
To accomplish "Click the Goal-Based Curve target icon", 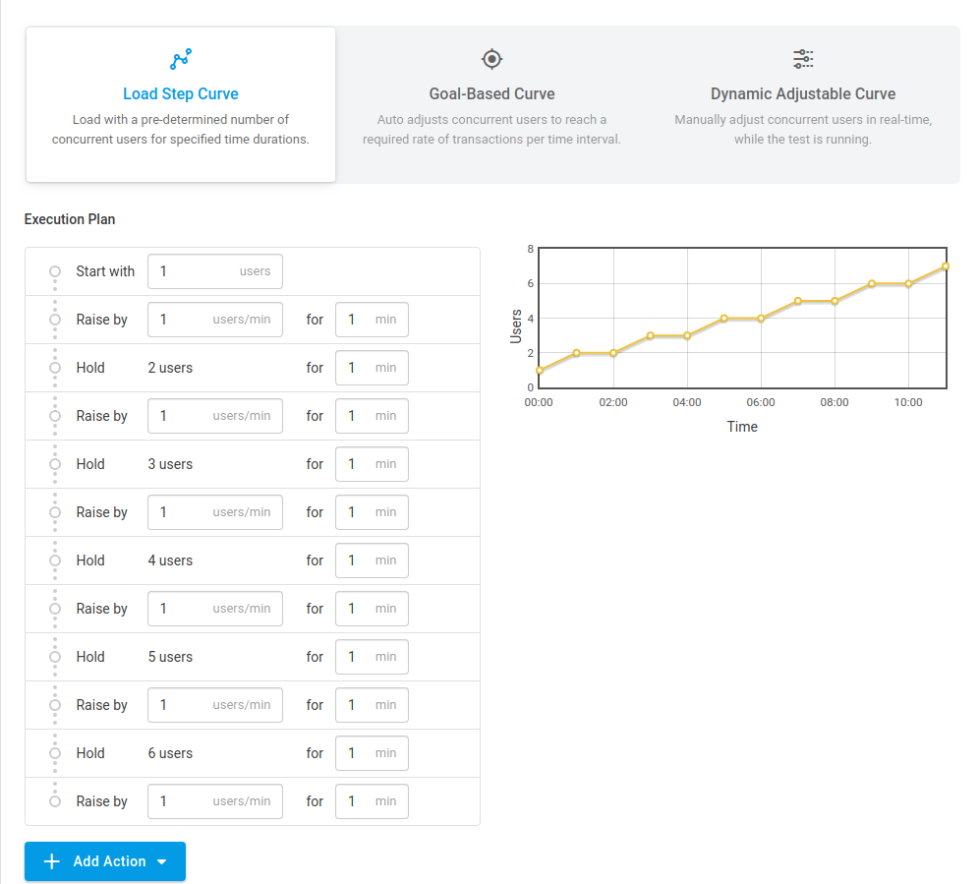I will coord(491,58).
